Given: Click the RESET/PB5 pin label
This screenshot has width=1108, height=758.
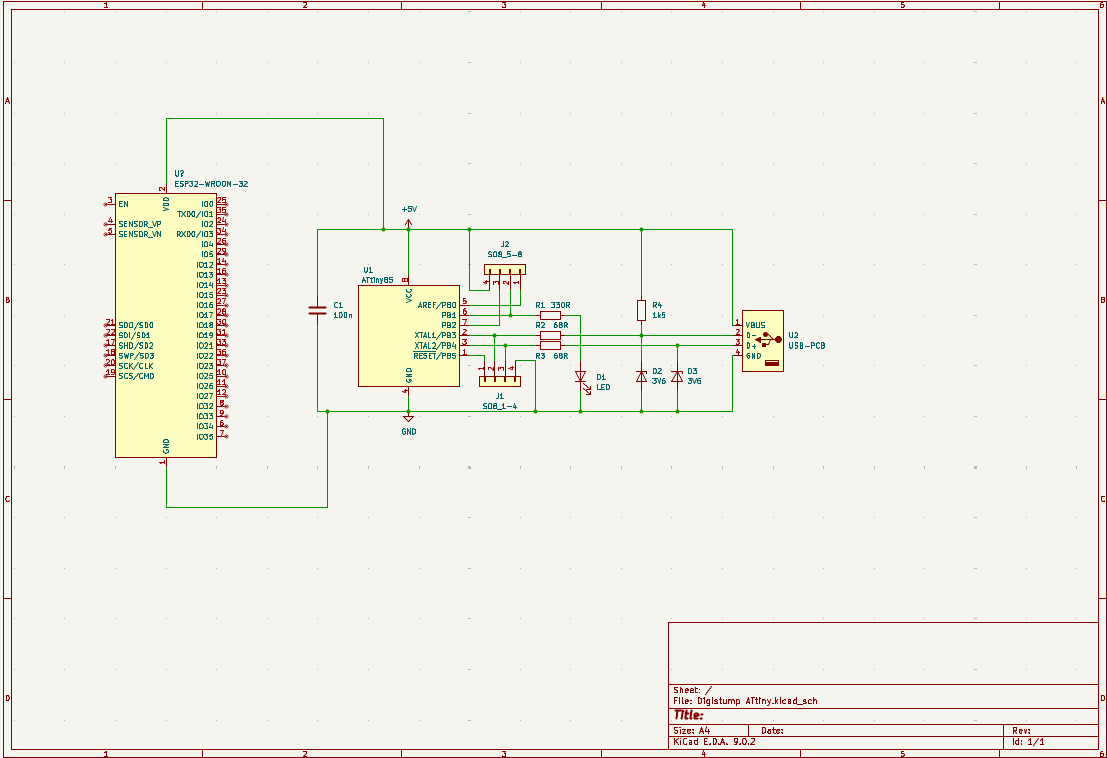Looking at the screenshot, I should point(435,356).
